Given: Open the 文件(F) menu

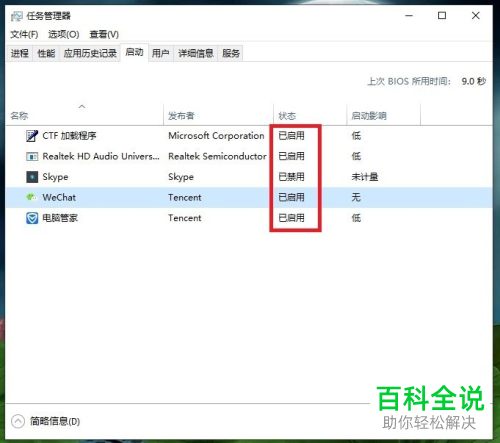Looking at the screenshot, I should coord(24,34).
